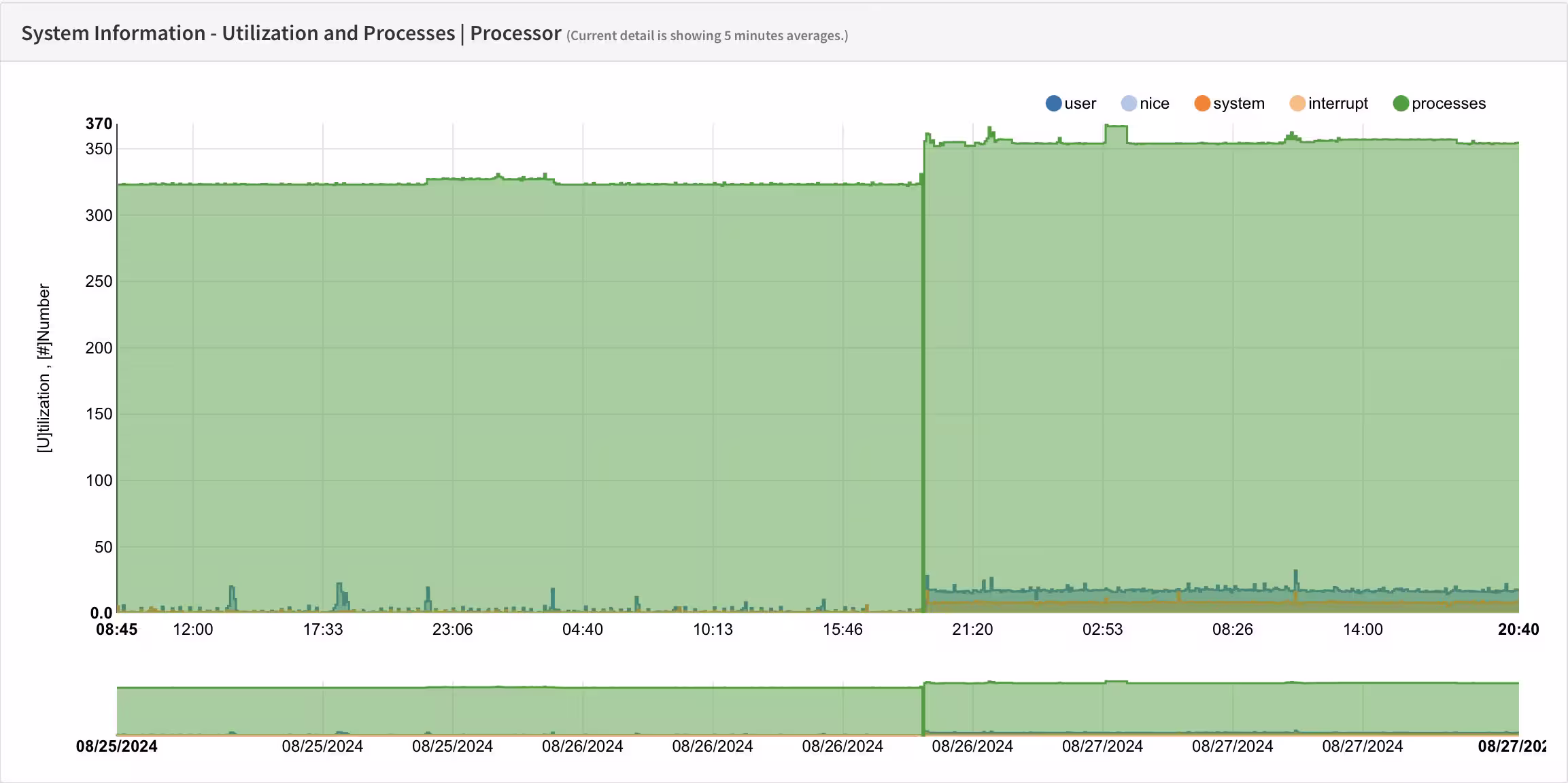Toggle the interrupt series legend dot
Viewport: 1568px width, 783px height.
[x=1297, y=103]
